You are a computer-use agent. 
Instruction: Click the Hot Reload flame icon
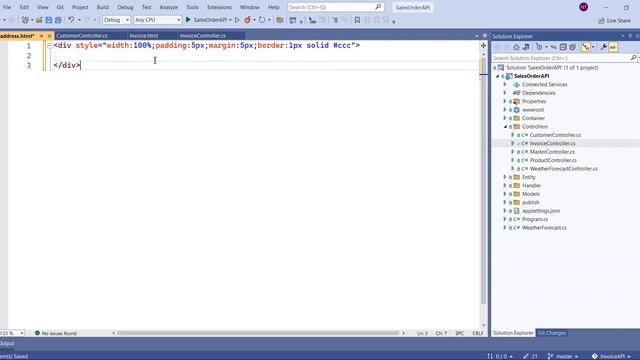247,20
